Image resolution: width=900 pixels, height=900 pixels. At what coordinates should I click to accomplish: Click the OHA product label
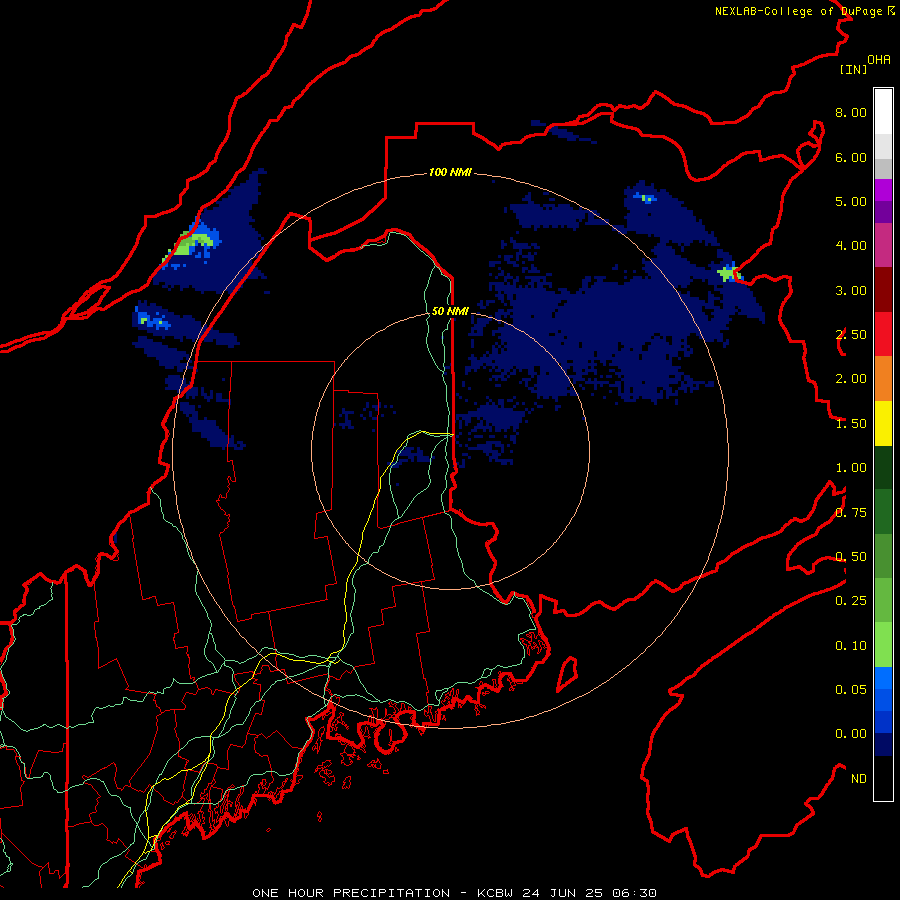879,60
